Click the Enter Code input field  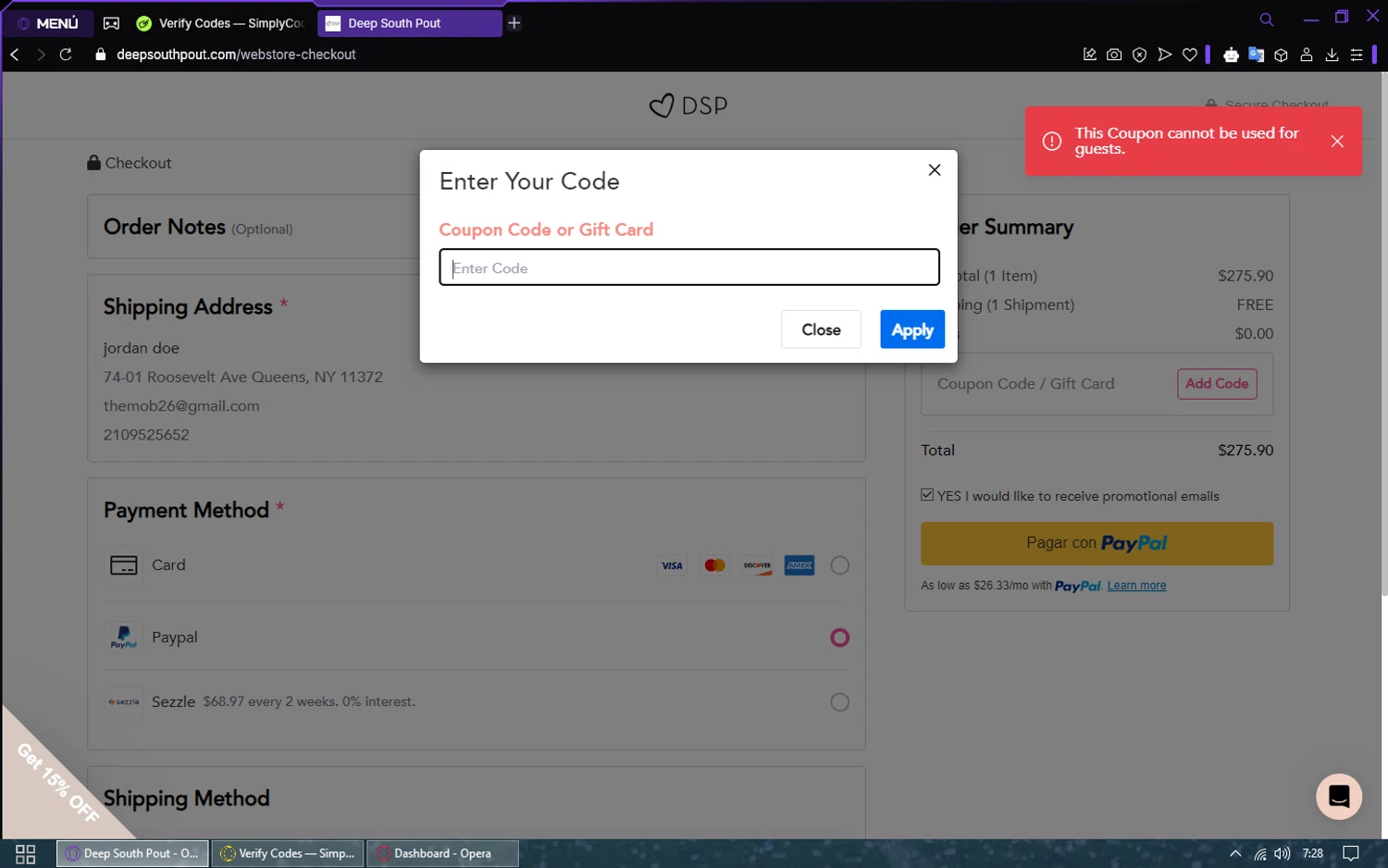coord(689,267)
